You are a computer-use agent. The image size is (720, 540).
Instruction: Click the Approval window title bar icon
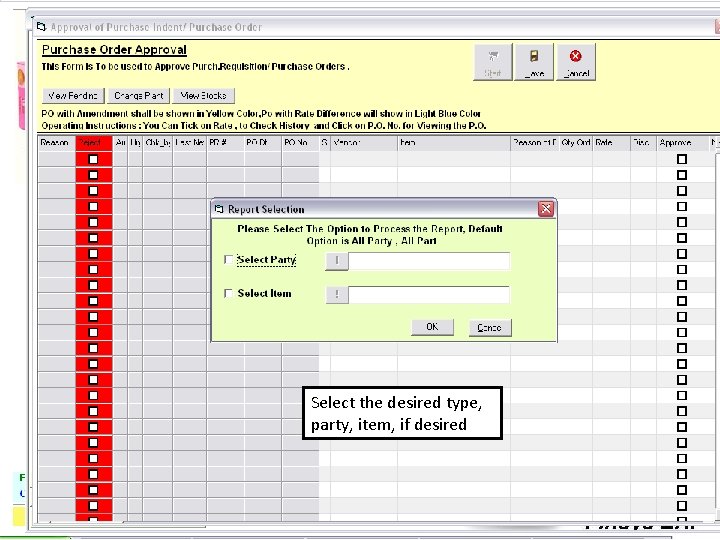coord(41,27)
